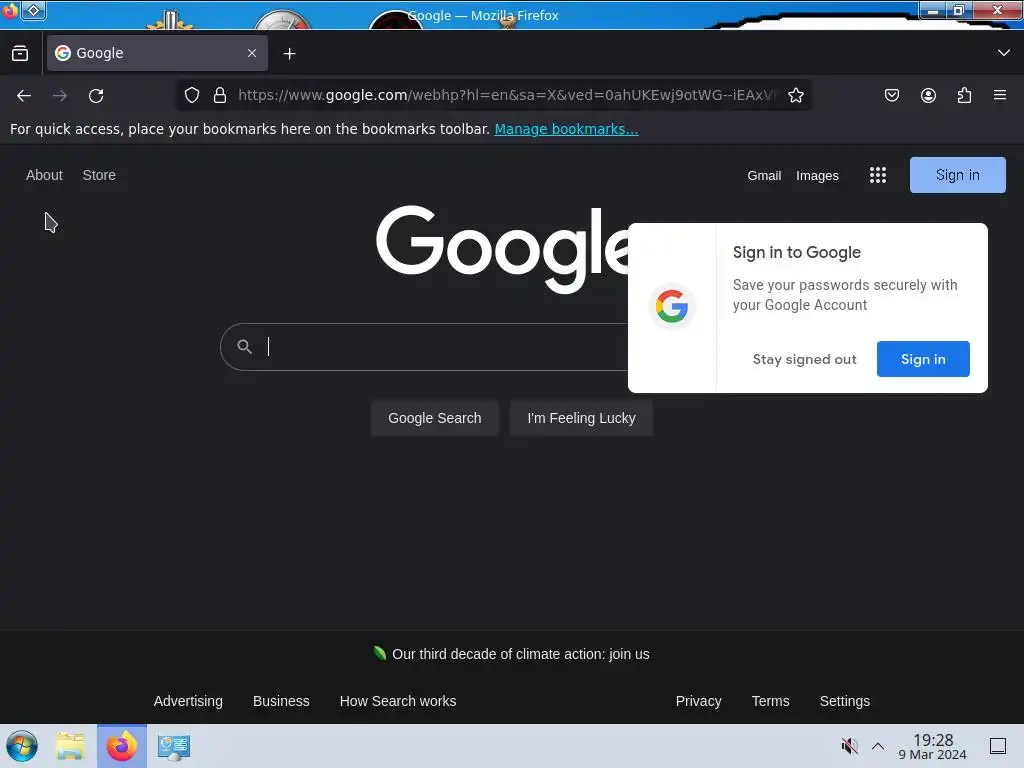Open Firefox View (recent browsing) icon
Screen dimensions: 1024x768
(20, 53)
